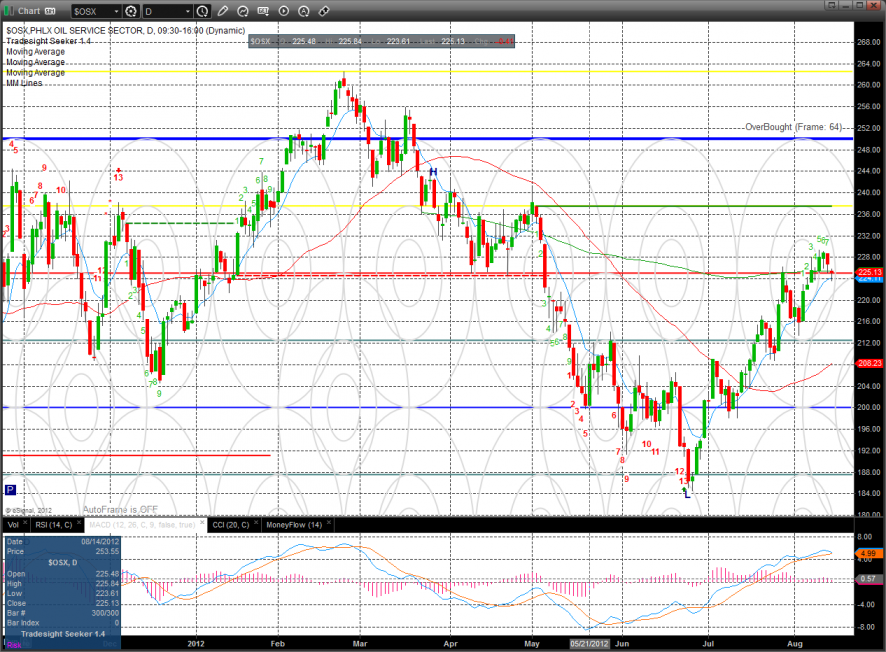
Task: Click the link/detach toolbar icon
Action: [x=324, y=11]
